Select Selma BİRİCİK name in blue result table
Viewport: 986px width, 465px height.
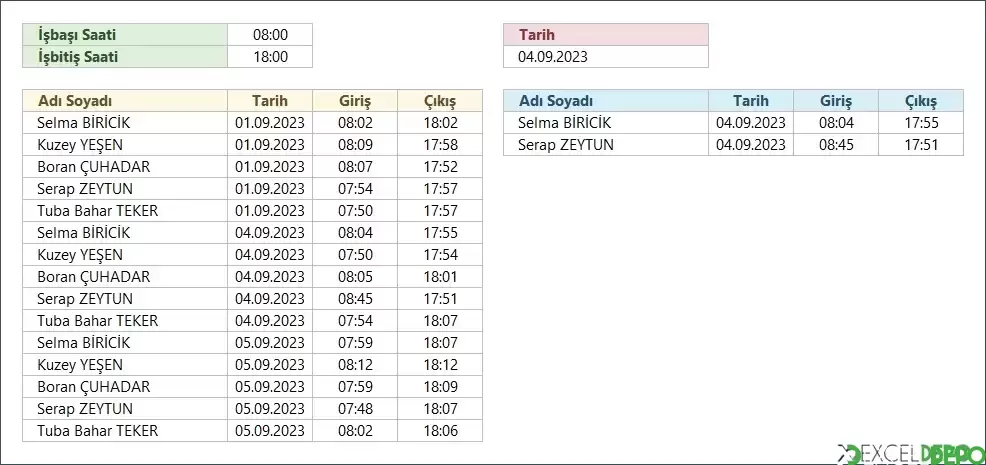pyautogui.click(x=606, y=123)
